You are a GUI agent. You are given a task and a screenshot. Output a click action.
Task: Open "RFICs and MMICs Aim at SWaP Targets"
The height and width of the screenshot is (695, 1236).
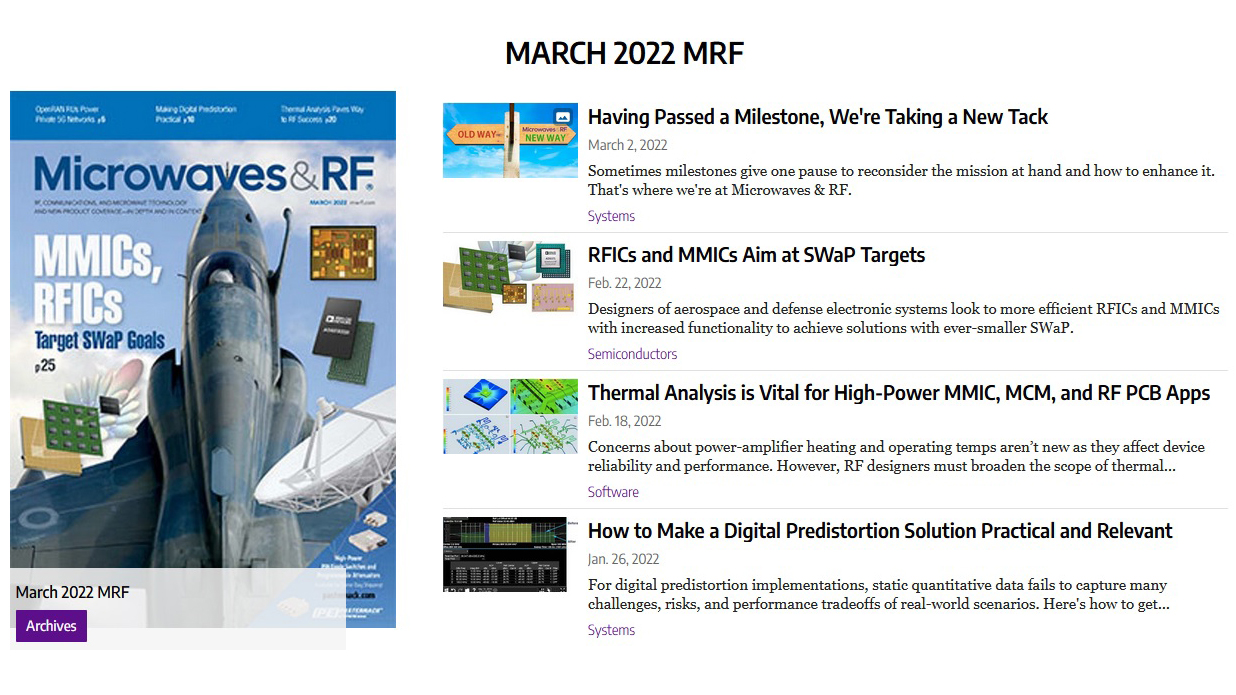757,255
